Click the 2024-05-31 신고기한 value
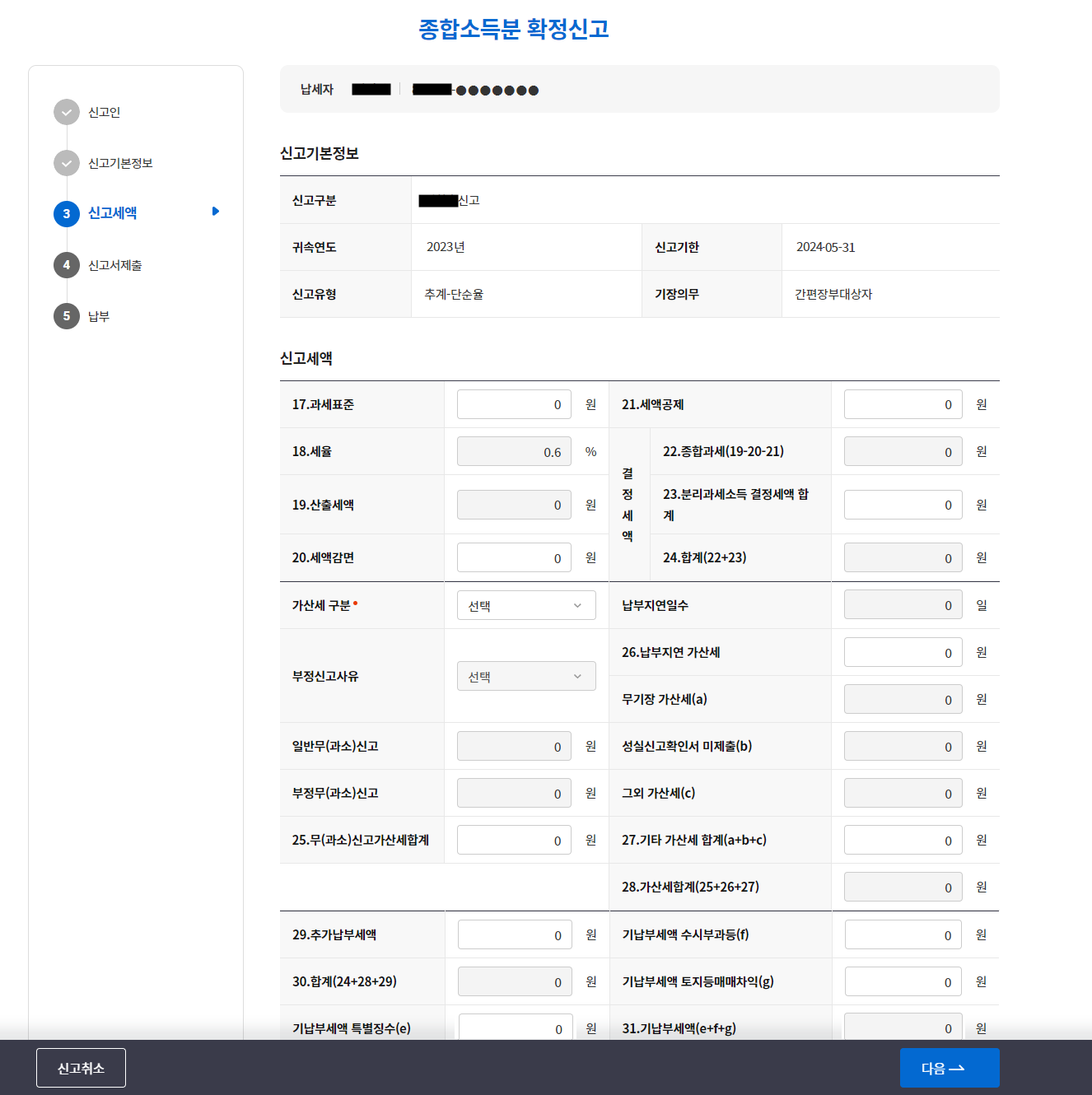 click(825, 247)
